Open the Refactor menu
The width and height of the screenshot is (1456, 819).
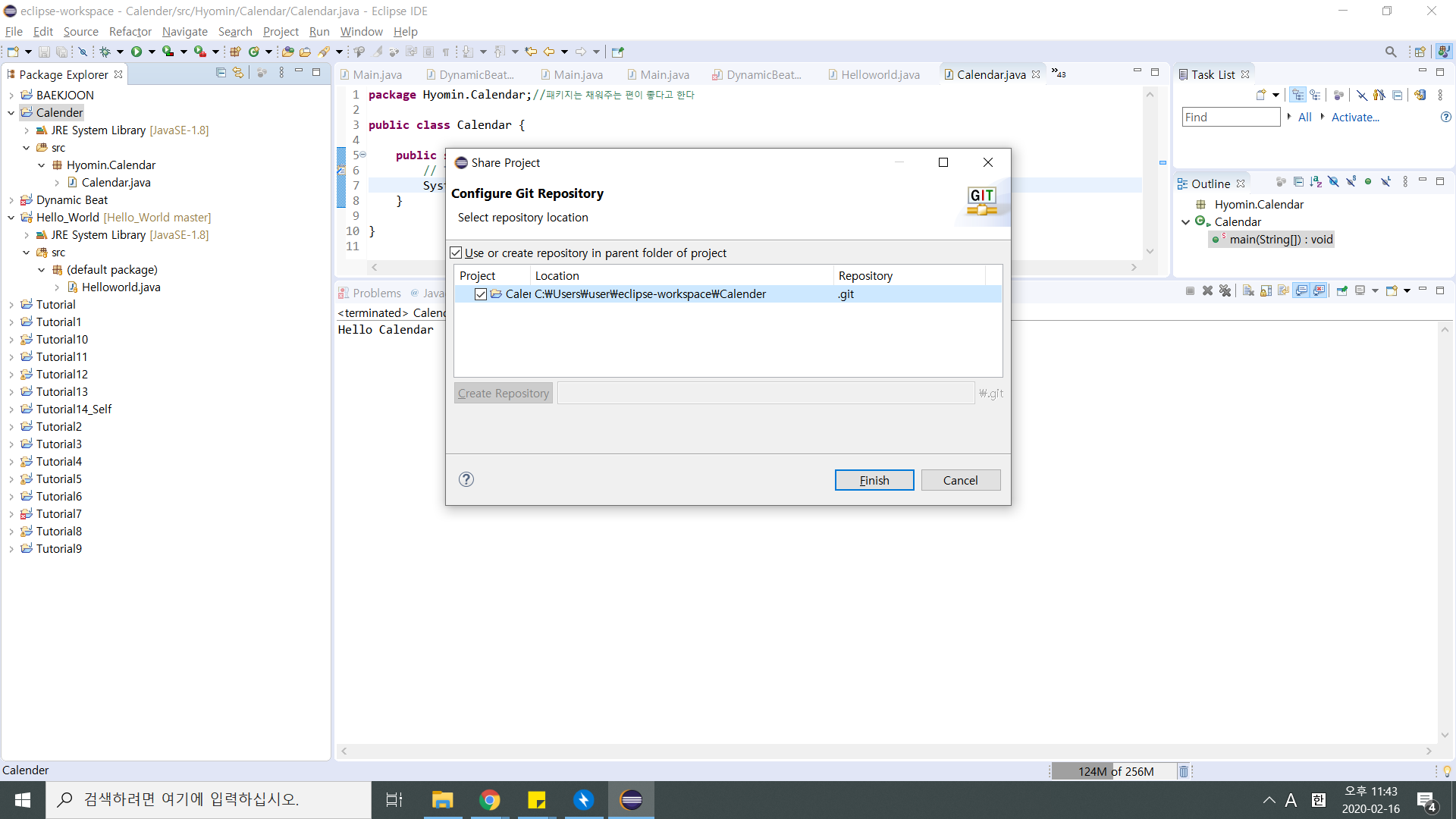(x=130, y=31)
